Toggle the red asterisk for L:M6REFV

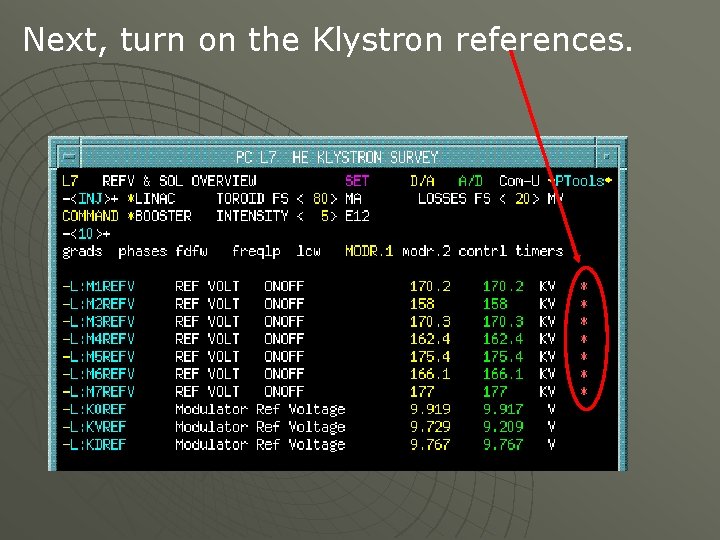click(584, 374)
